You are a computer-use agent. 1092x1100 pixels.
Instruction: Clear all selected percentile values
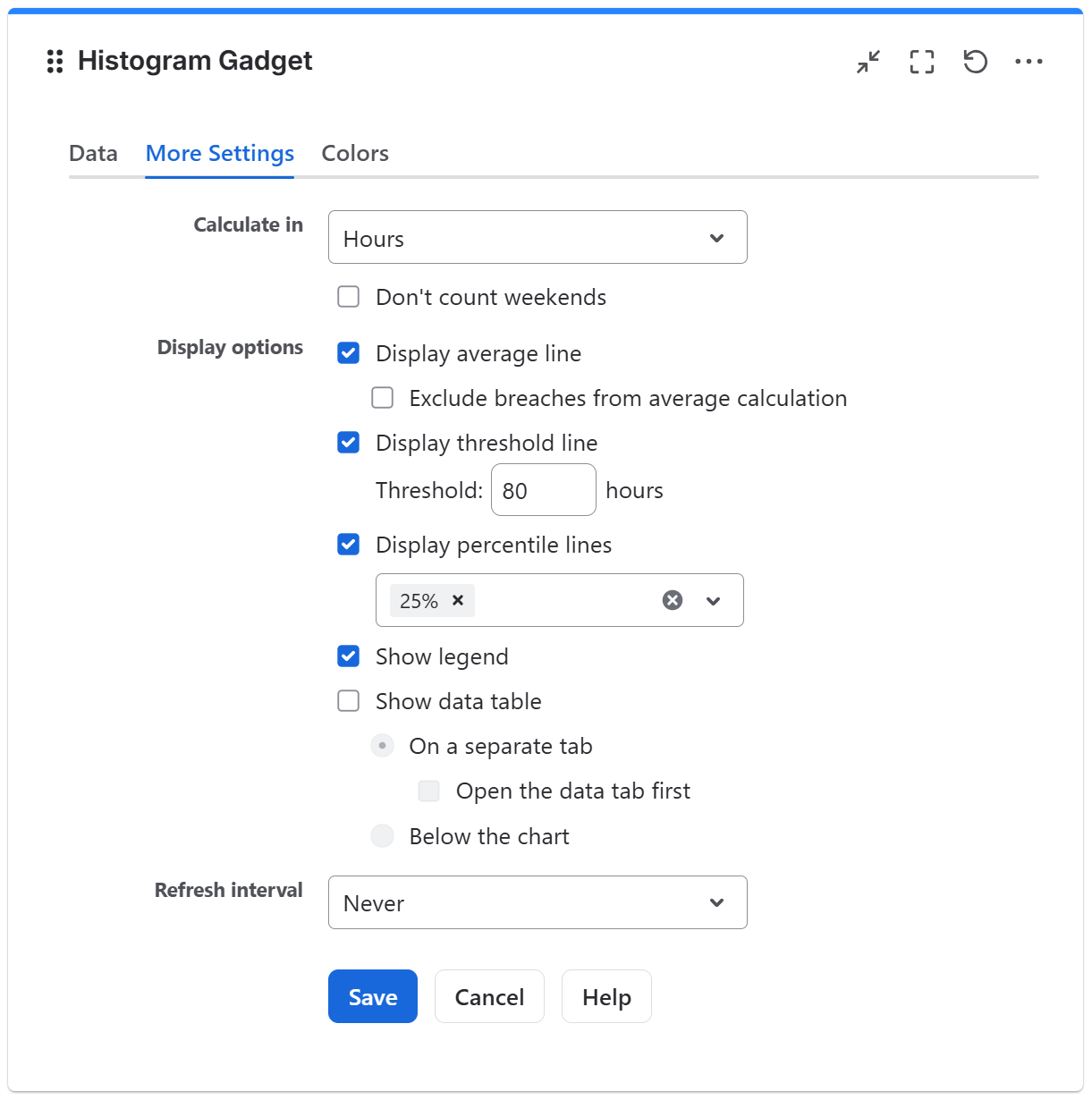(x=673, y=600)
